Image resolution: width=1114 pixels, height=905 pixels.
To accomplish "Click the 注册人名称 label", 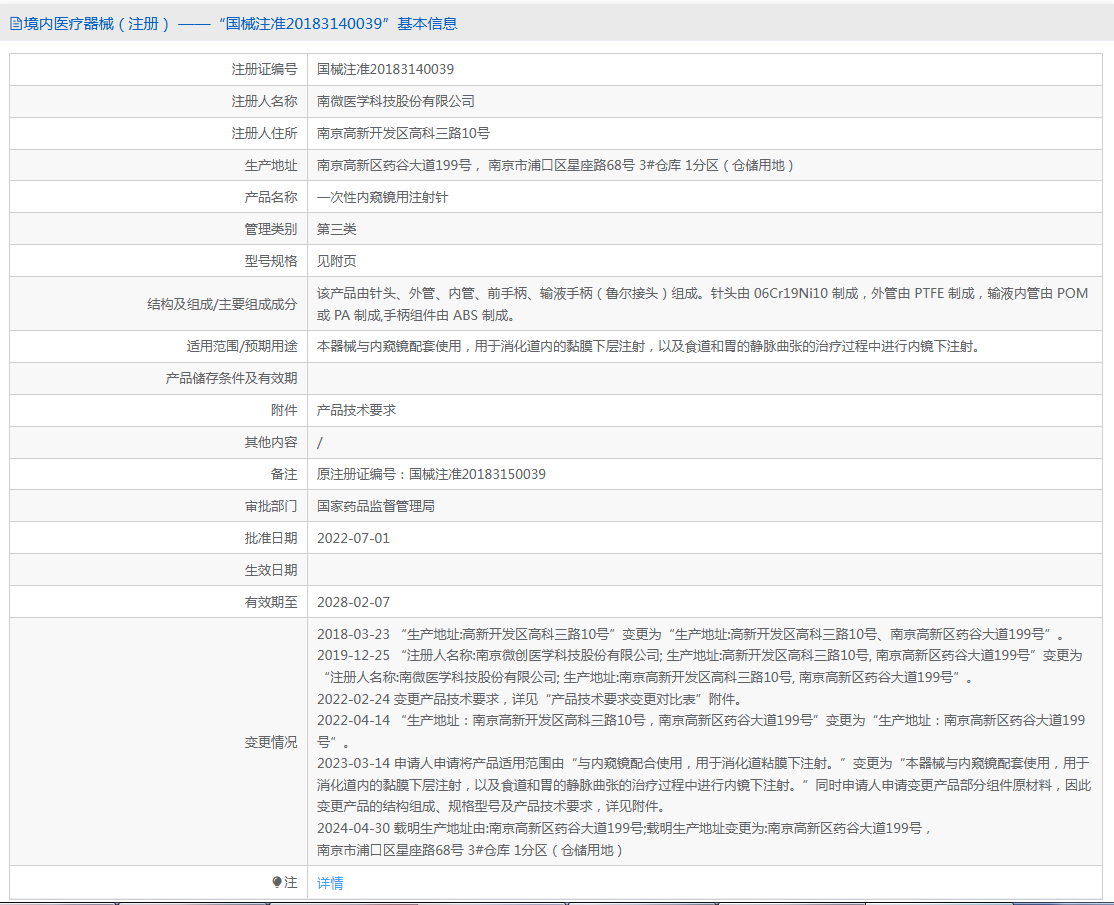I will (264, 102).
